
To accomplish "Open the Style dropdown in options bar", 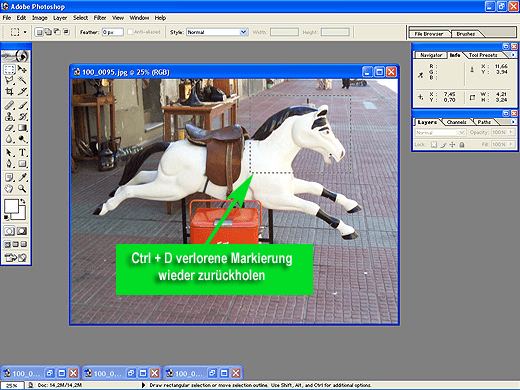I will (217, 32).
